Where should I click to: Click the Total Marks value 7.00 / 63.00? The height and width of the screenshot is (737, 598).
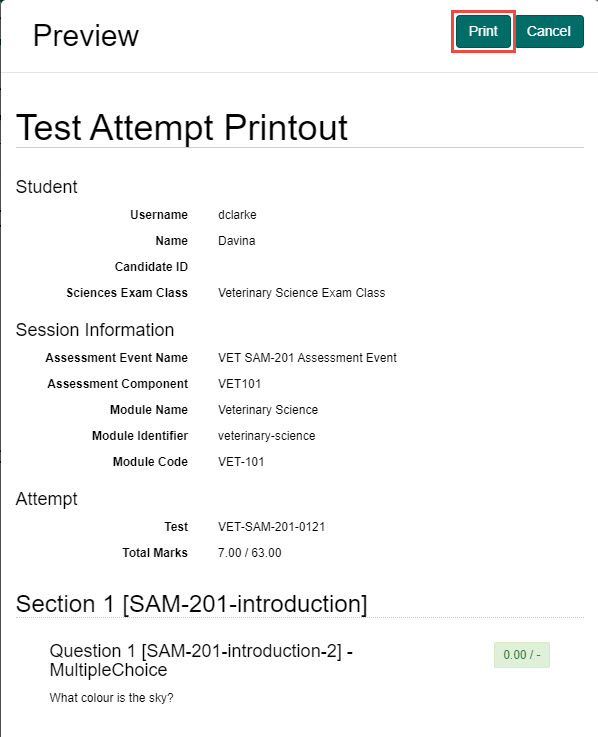point(250,552)
